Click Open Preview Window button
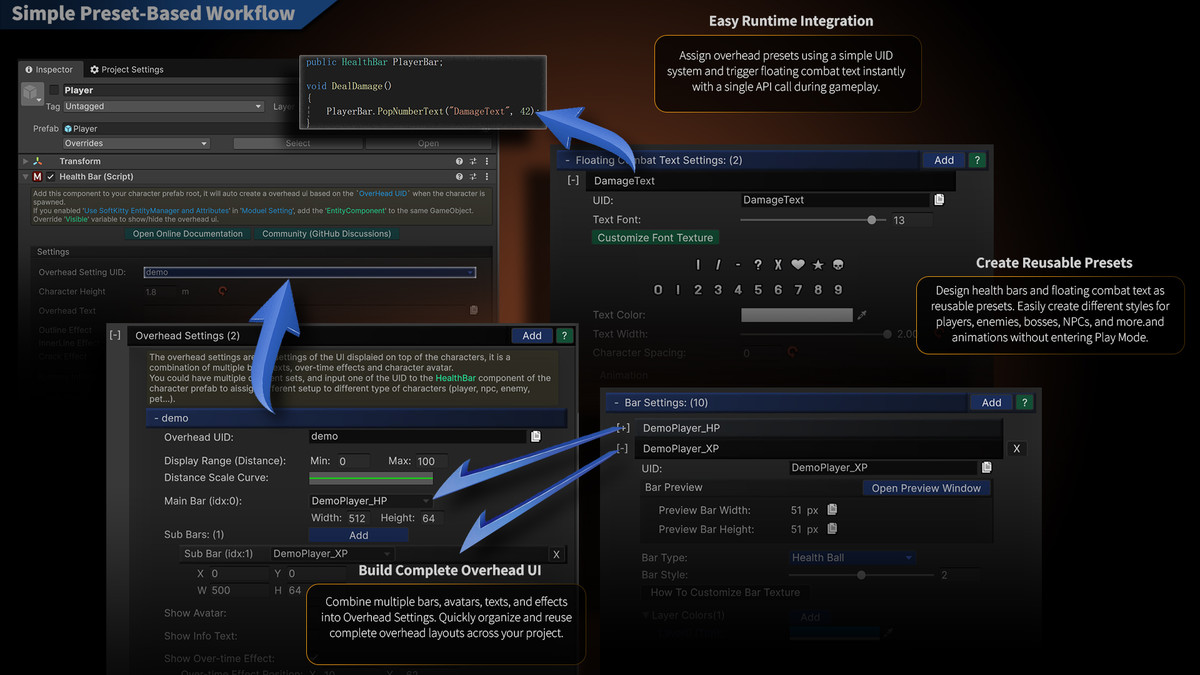This screenshot has width=1200, height=675. (927, 488)
